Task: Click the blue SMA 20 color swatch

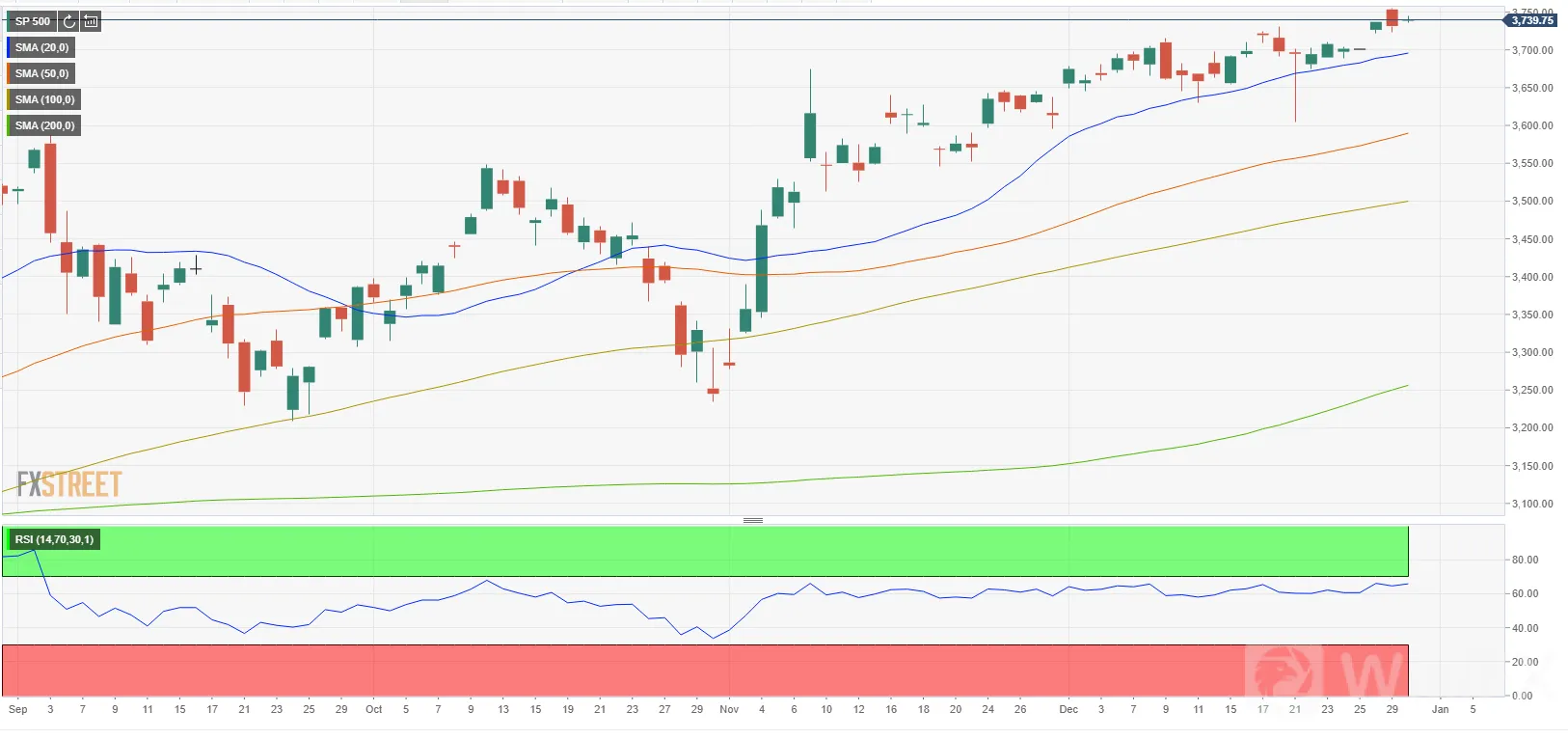Action: tap(9, 47)
